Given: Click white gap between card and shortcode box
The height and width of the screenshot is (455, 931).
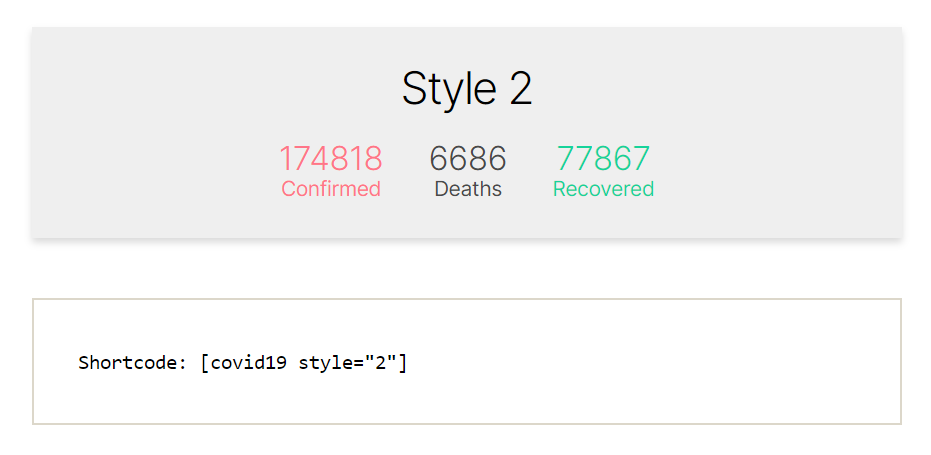Looking at the screenshot, I should tap(466, 270).
